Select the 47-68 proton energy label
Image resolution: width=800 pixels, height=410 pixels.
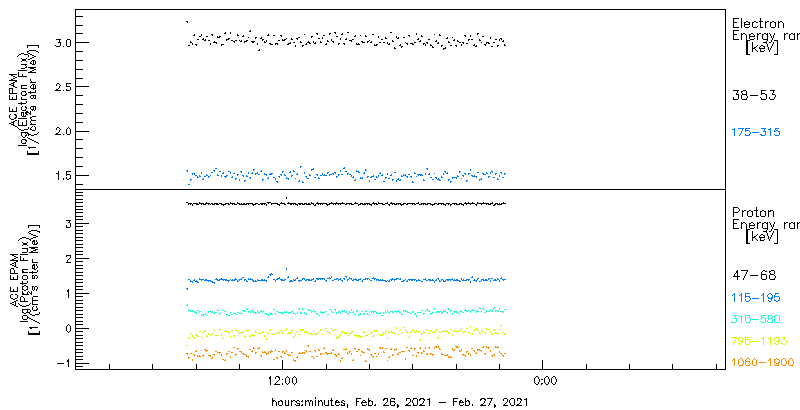coord(754,275)
